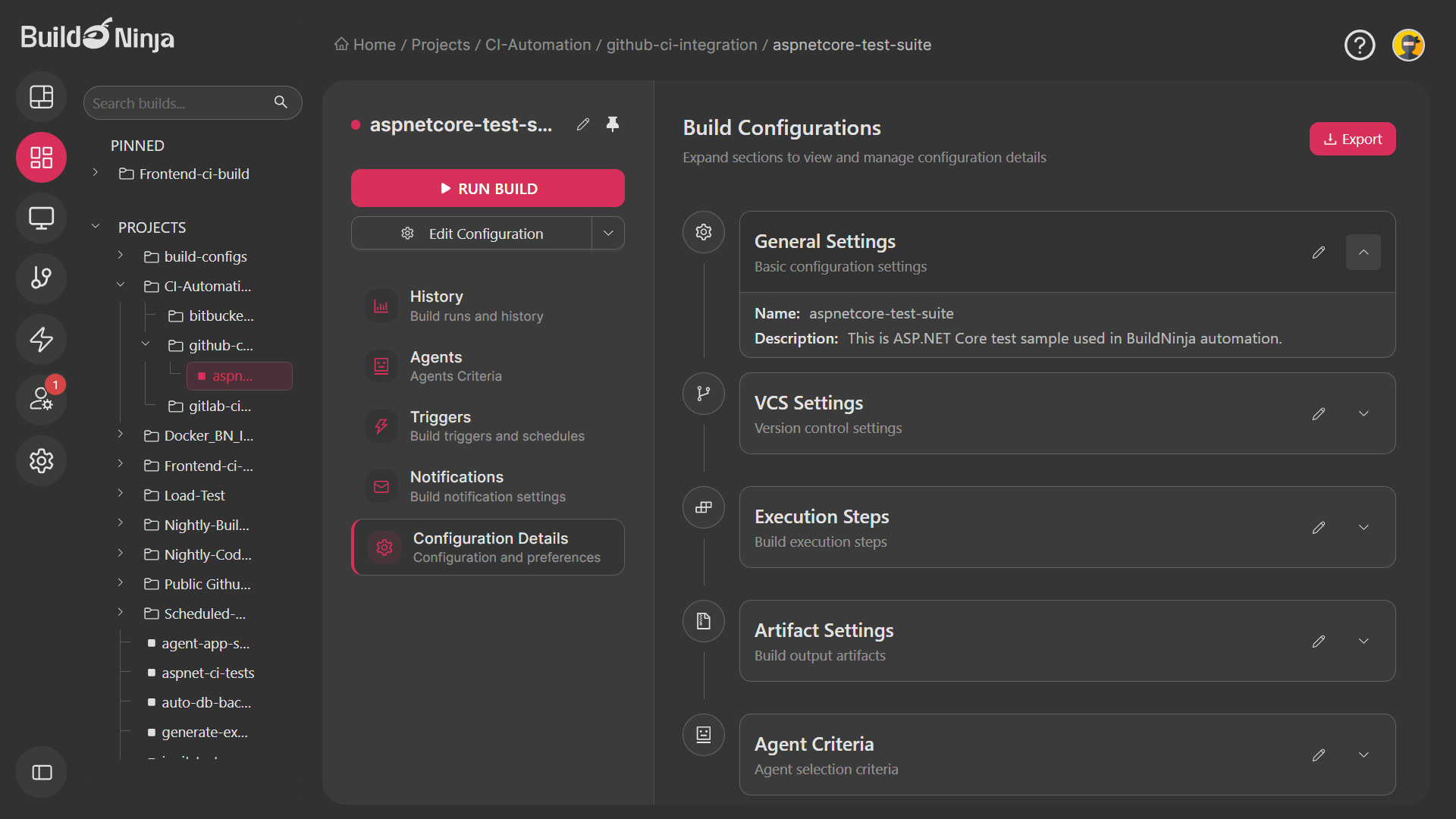Click the RUN BUILD button

[488, 188]
